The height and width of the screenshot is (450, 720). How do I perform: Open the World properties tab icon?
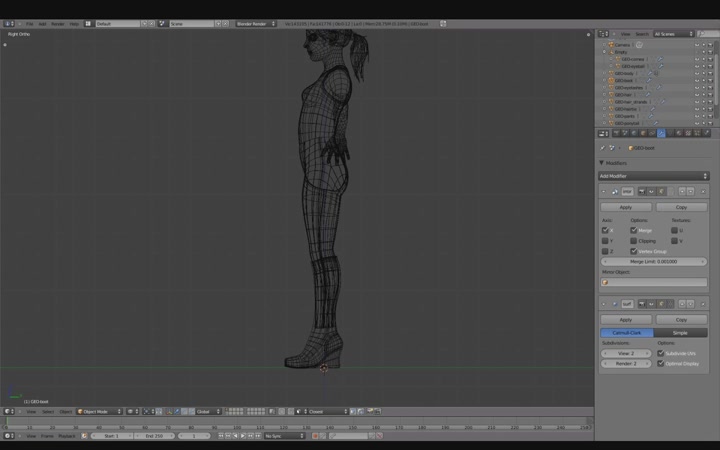pos(634,134)
